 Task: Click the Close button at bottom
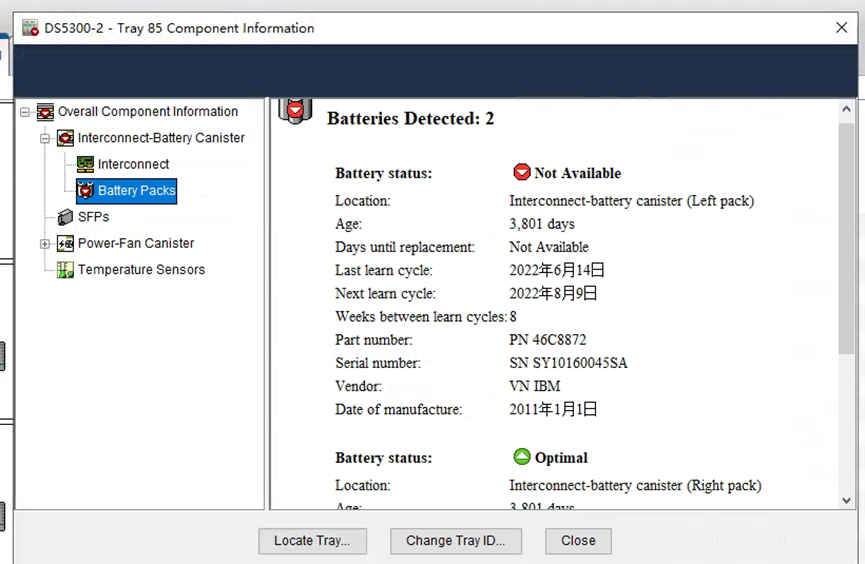click(x=578, y=541)
